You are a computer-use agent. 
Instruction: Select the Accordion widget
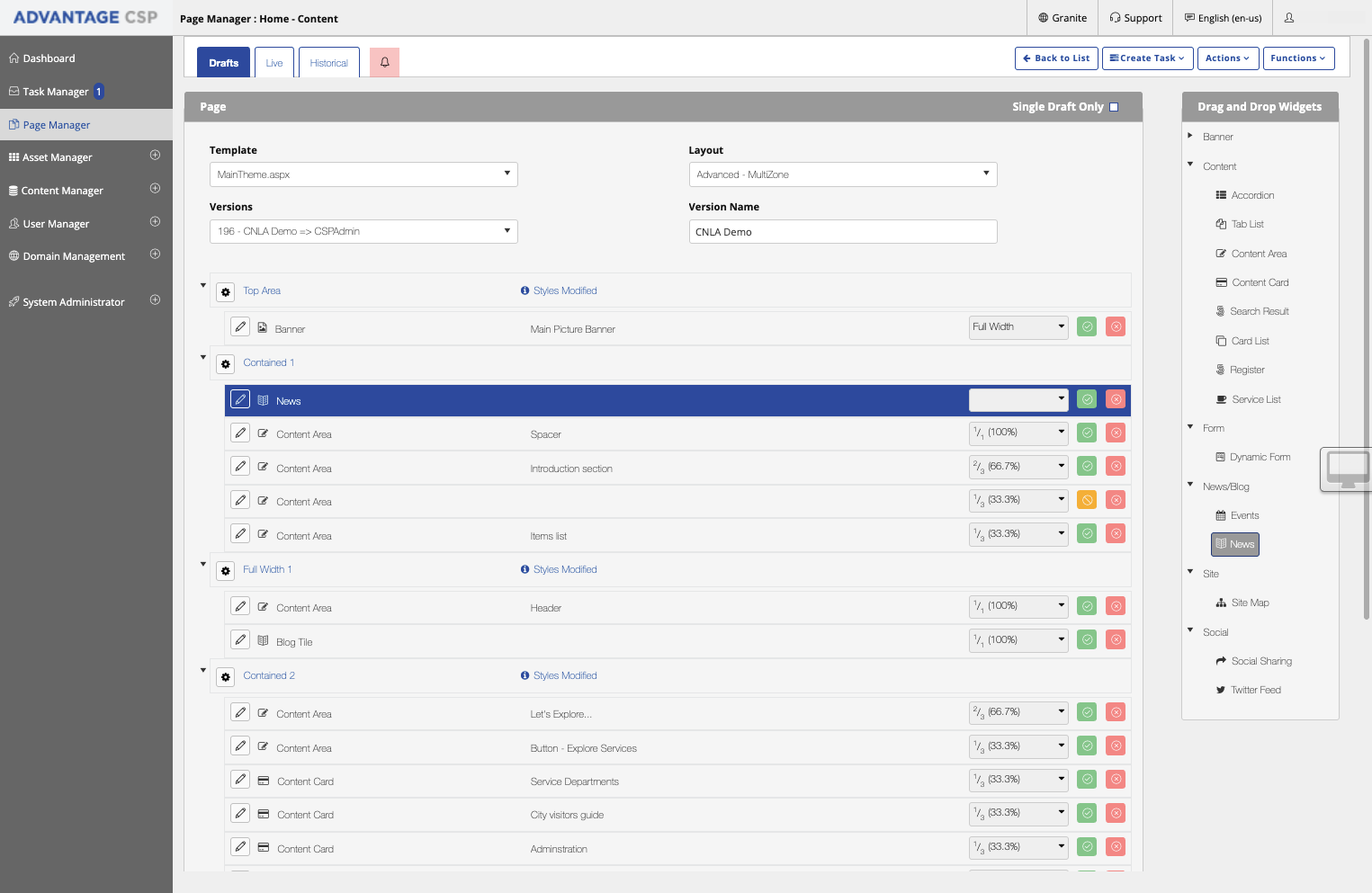coord(1244,195)
